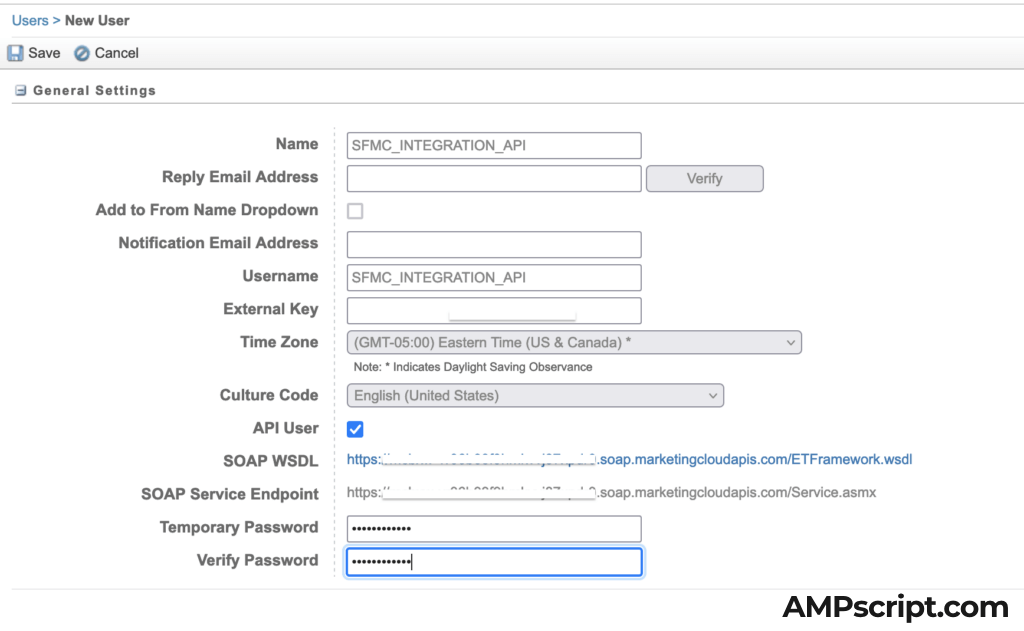Click the External Key input field

[493, 310]
